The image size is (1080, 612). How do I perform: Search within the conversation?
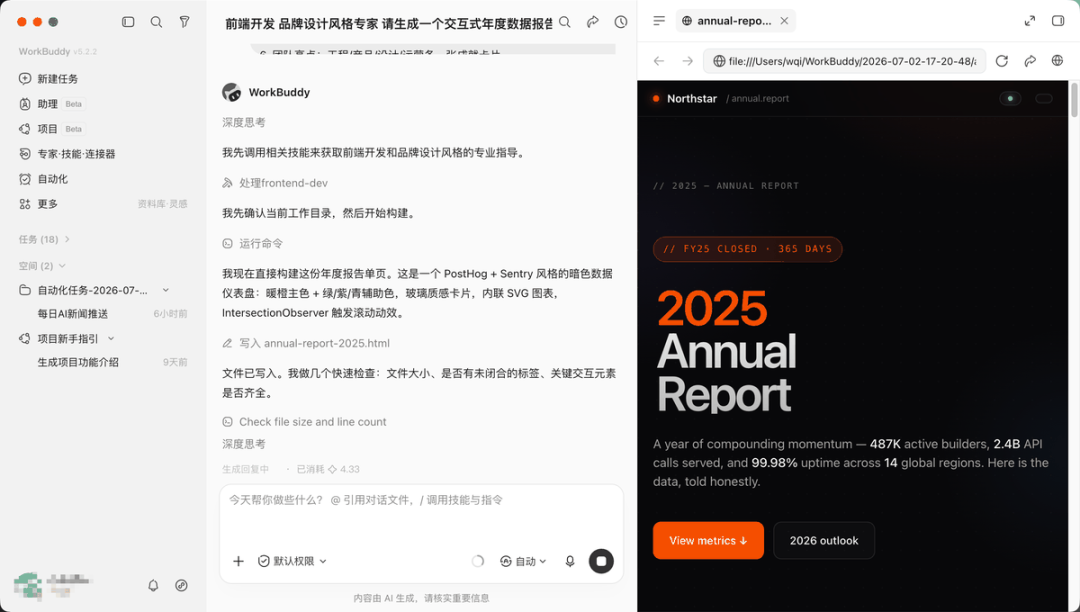click(565, 22)
